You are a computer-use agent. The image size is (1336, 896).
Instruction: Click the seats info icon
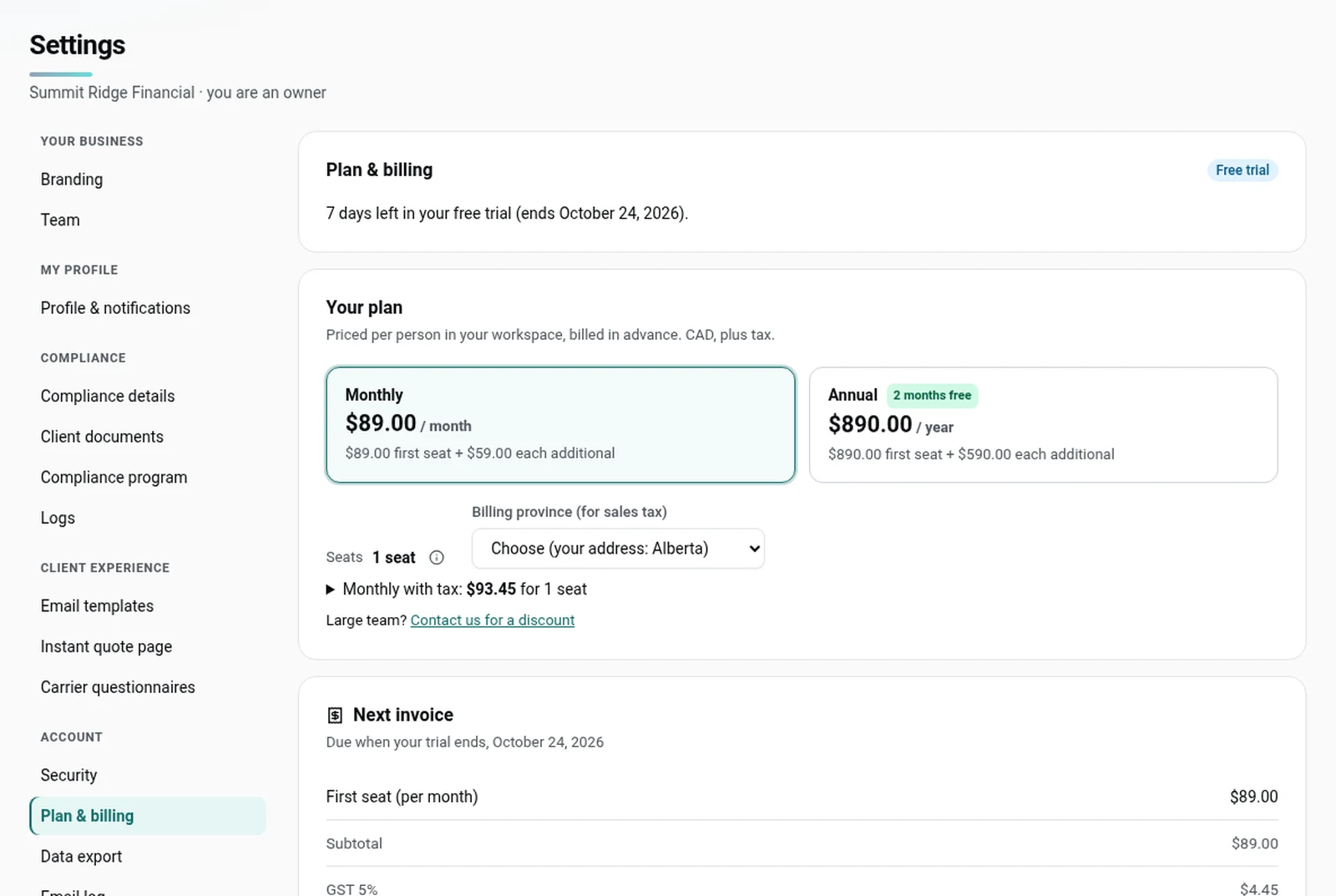(436, 558)
